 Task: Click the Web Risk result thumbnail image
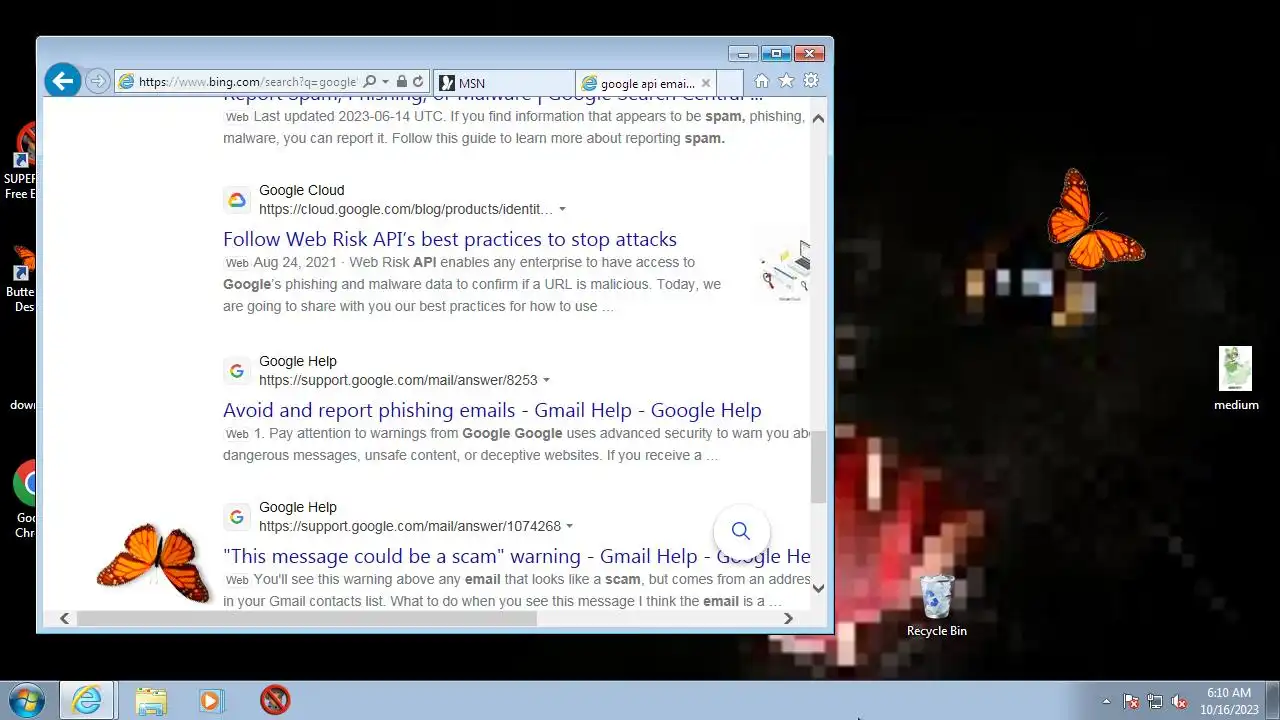pyautogui.click(x=785, y=271)
